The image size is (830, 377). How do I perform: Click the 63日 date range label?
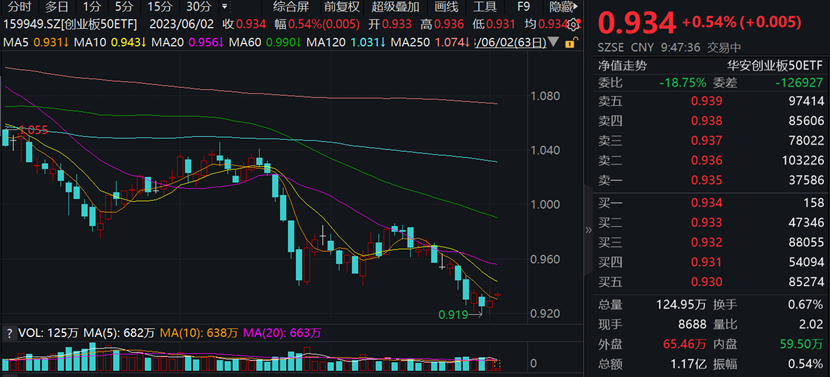click(510, 42)
